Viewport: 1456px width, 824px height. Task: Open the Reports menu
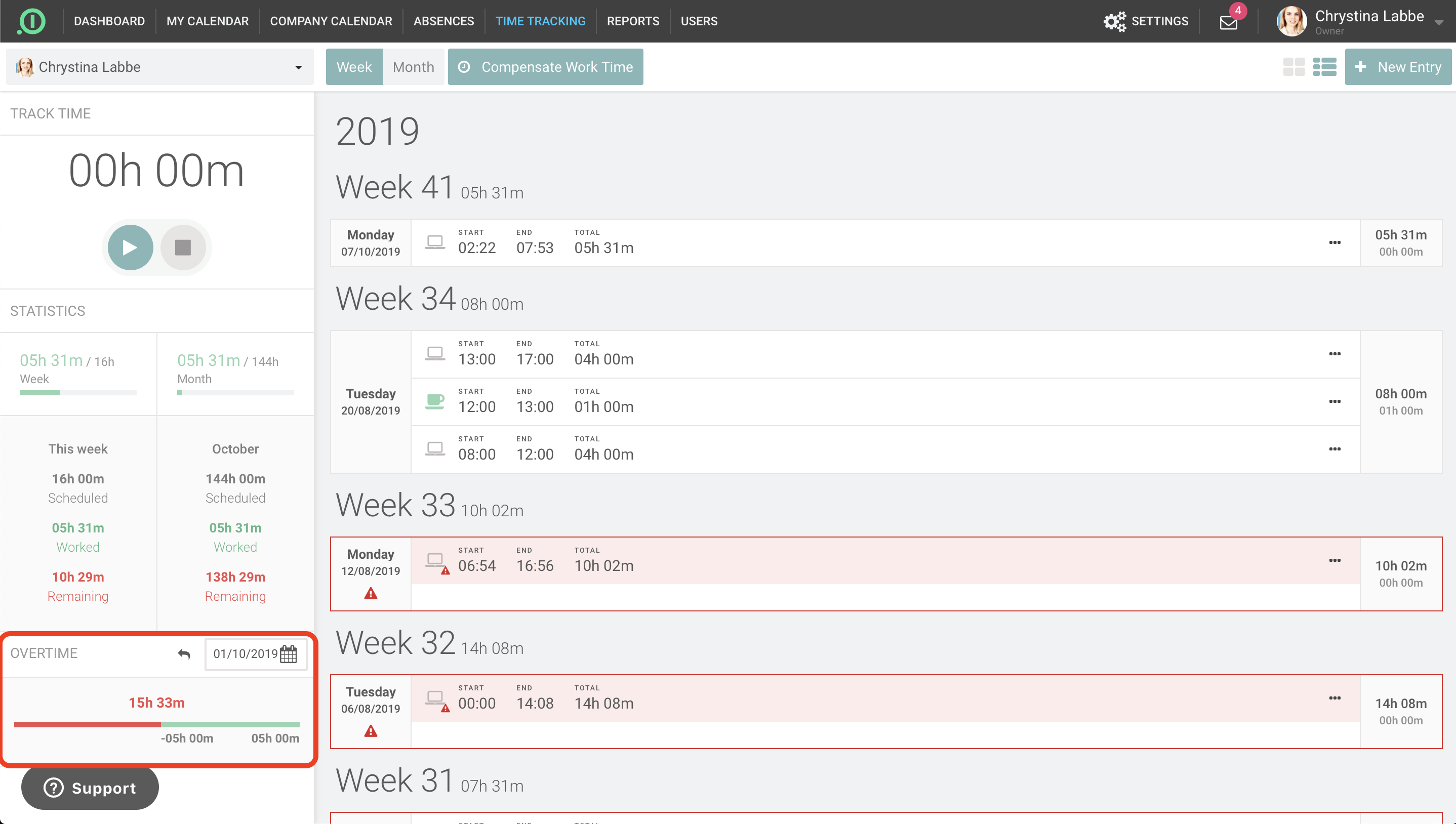(633, 21)
